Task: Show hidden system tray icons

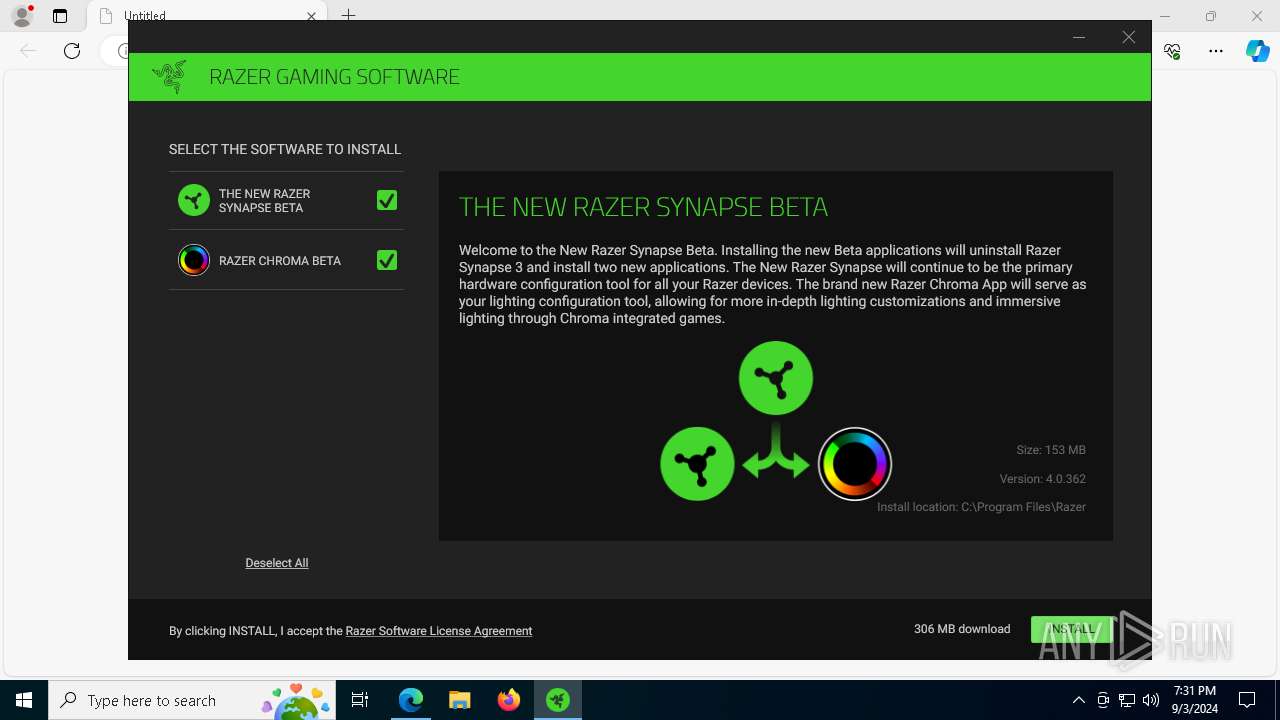Action: tap(1079, 700)
